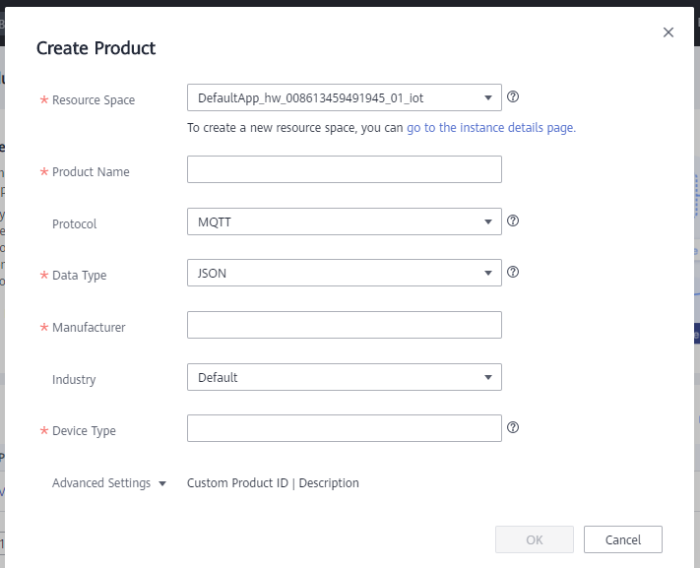The height and width of the screenshot is (568, 700).
Task: Follow the 'go to the instance details page' link
Action: coord(491,128)
